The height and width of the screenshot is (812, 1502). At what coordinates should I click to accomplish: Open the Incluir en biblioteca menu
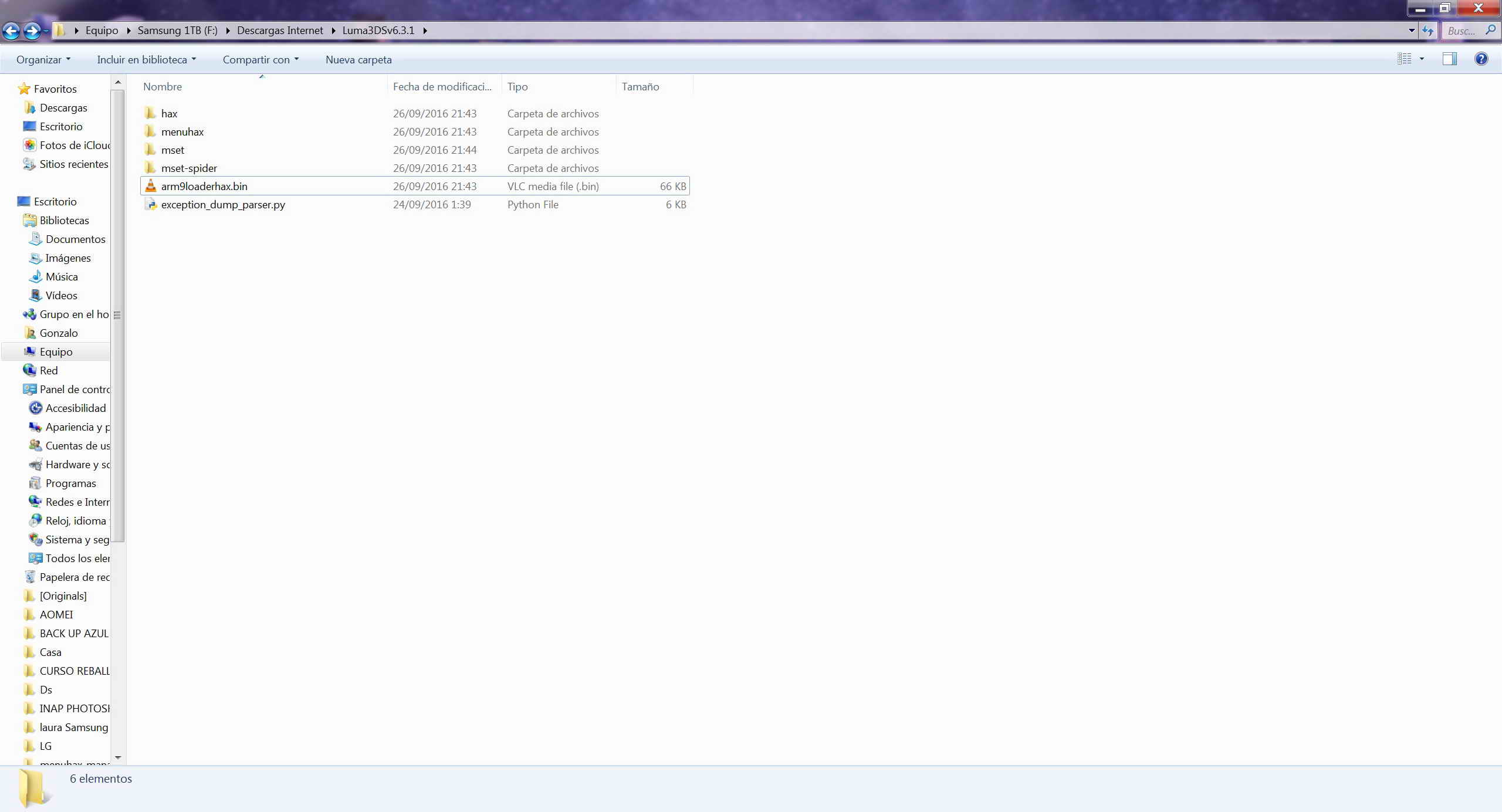click(x=146, y=59)
